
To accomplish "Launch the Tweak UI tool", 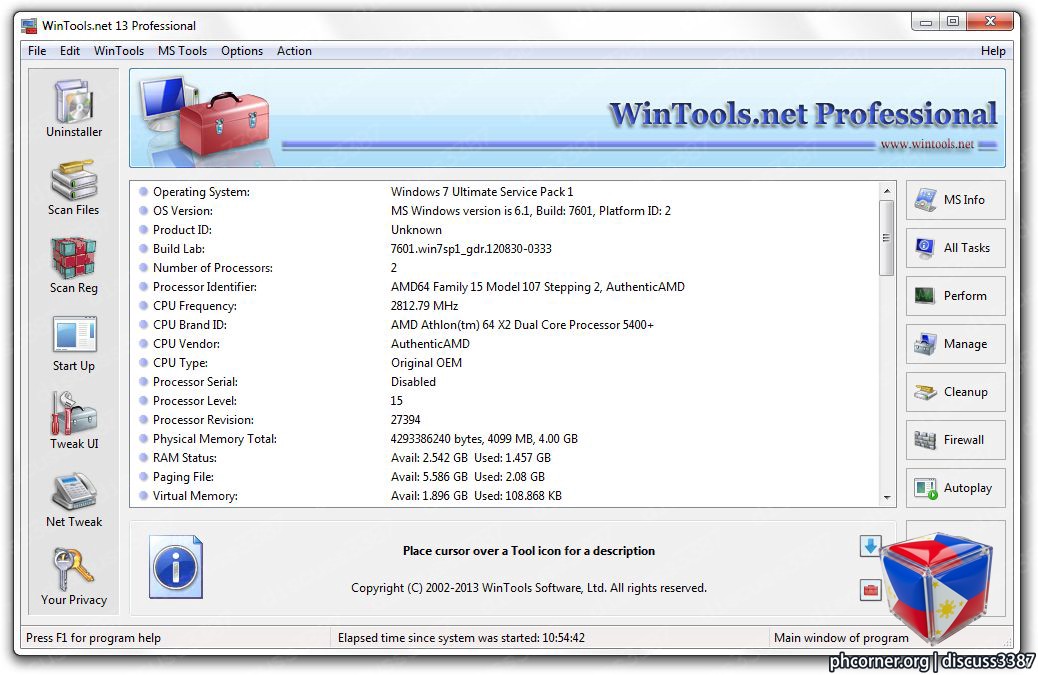I will (x=74, y=422).
